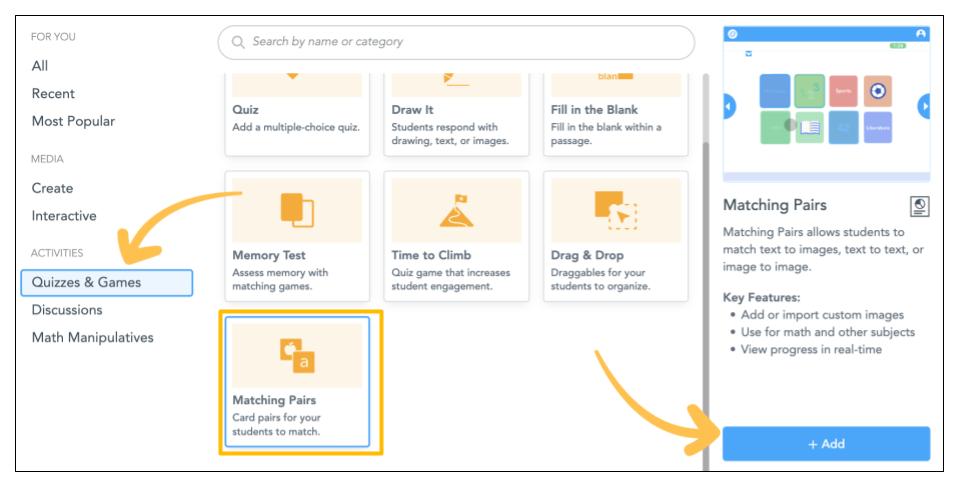This screenshot has height=487, width=960.
Task: Open the Quizzes & Games category
Action: [105, 282]
